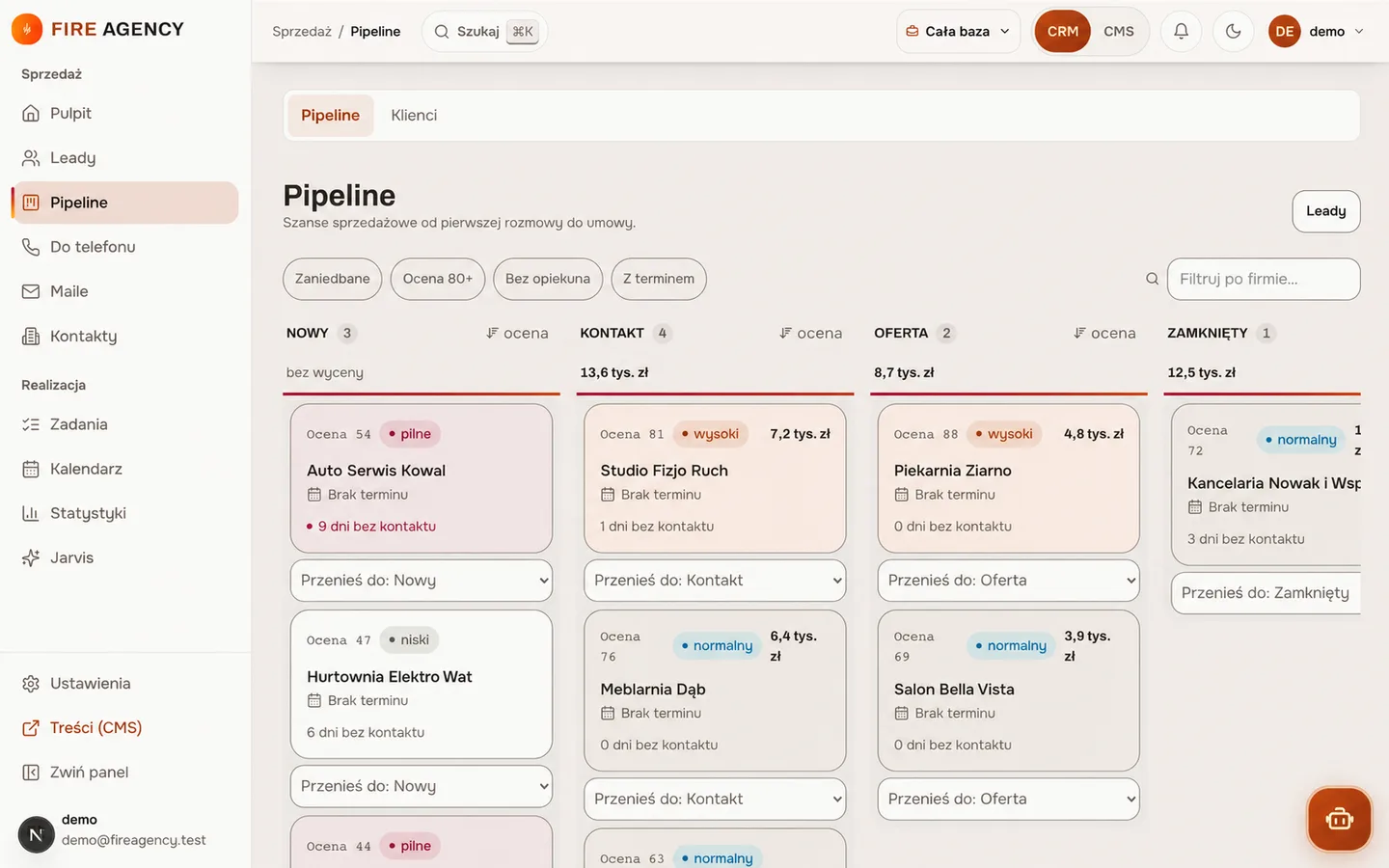Open Do telefonu phone icon

point(31,247)
